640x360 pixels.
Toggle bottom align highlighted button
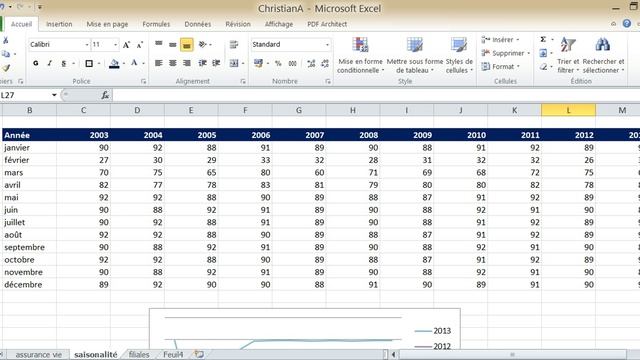pyautogui.click(x=187, y=44)
